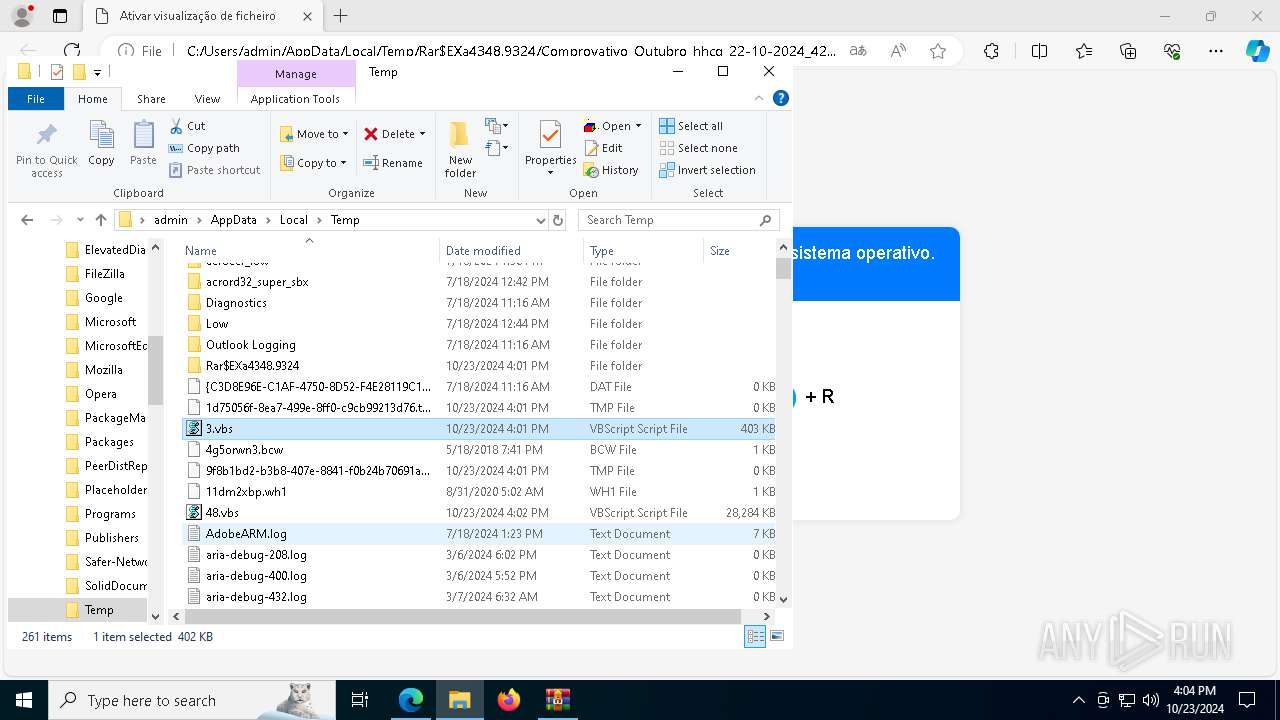Image resolution: width=1280 pixels, height=720 pixels.
Task: Select Rar$EXa4348.9324 folder
Action: click(479, 365)
